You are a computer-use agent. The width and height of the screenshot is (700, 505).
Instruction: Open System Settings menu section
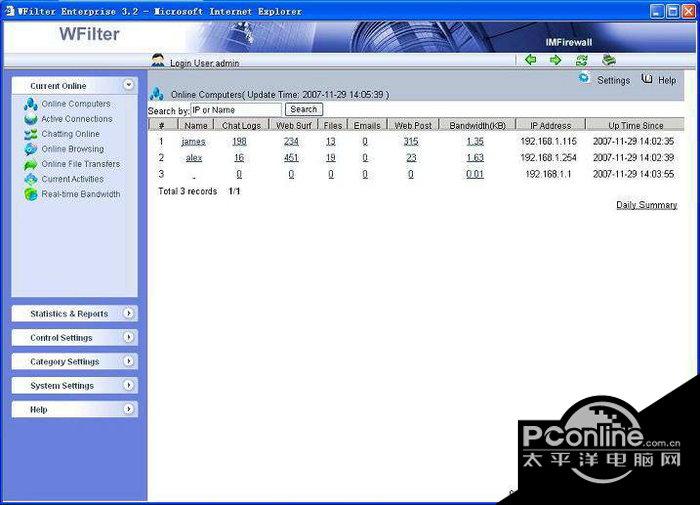pos(75,385)
